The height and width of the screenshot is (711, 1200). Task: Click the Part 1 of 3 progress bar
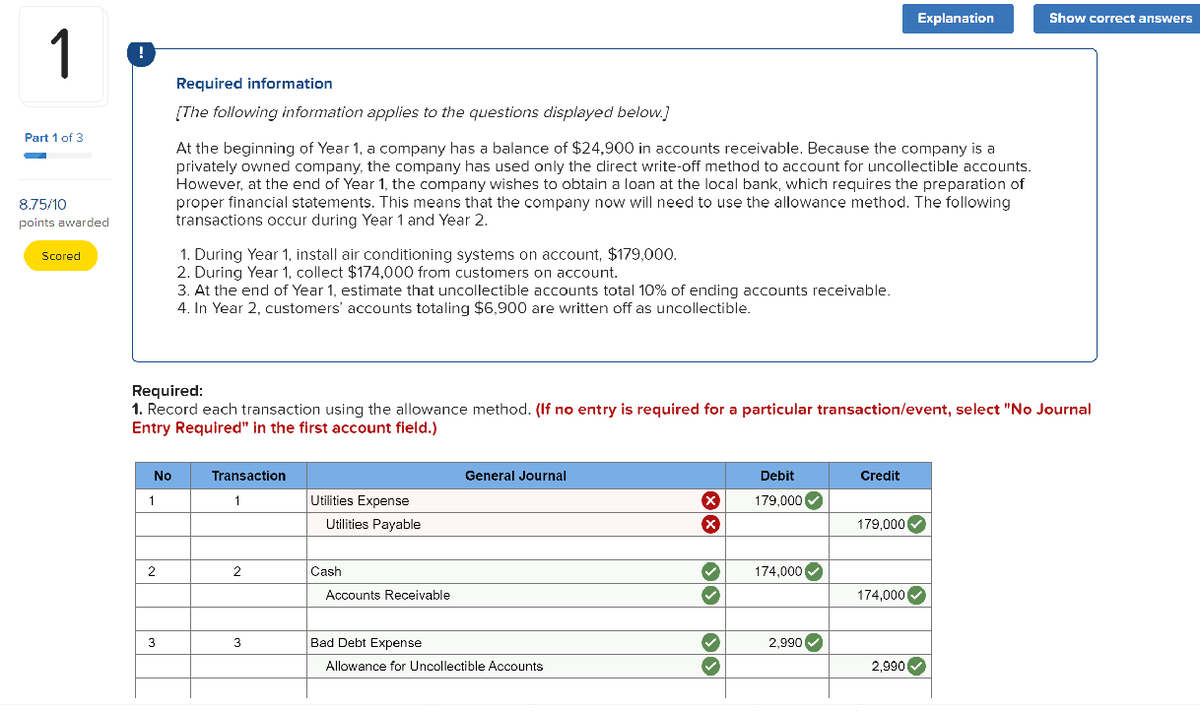point(57,155)
